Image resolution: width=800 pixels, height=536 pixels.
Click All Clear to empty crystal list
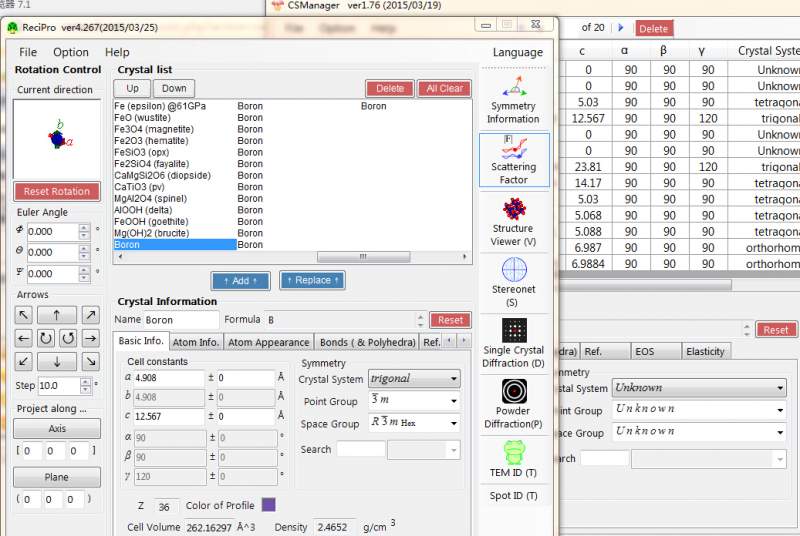click(x=444, y=88)
